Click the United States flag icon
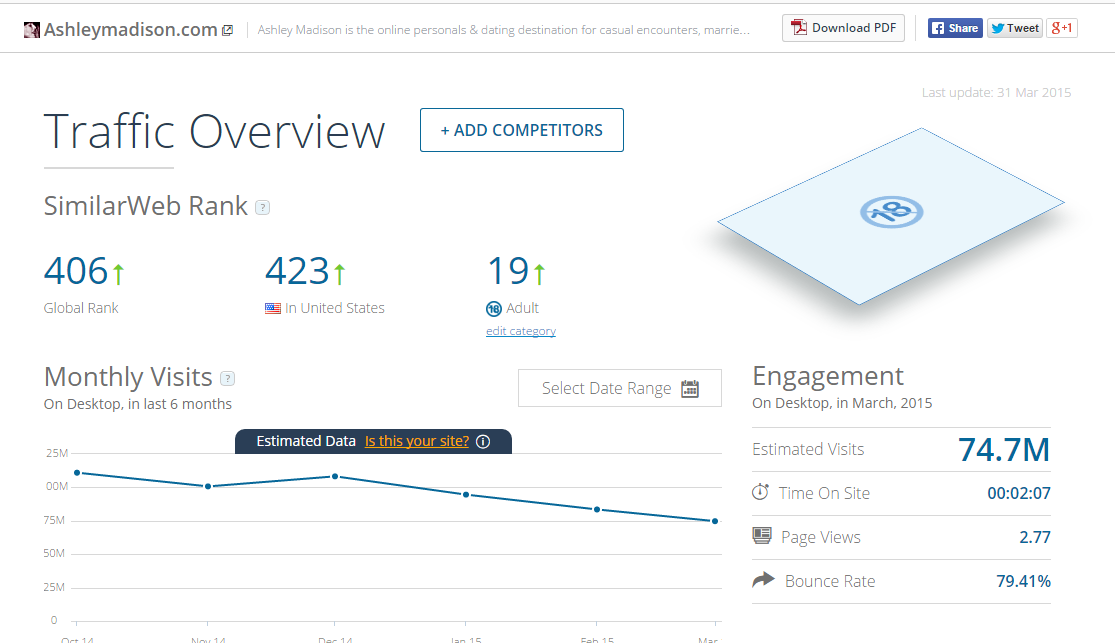Viewport: 1115px width, 643px height. point(273,309)
